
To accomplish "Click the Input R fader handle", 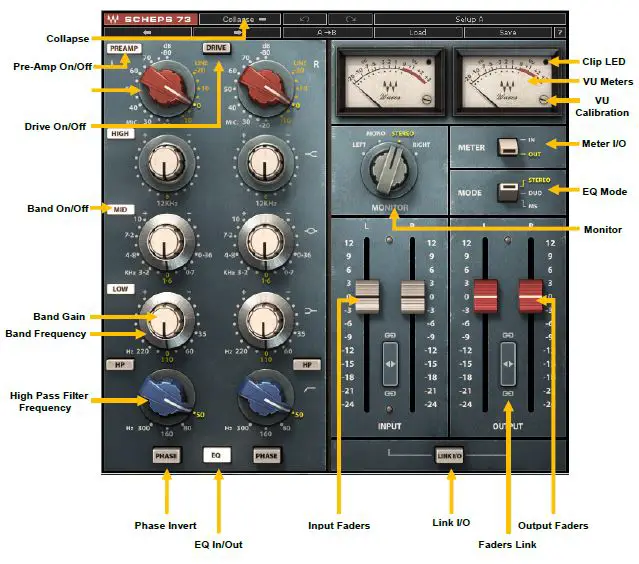I will [412, 297].
